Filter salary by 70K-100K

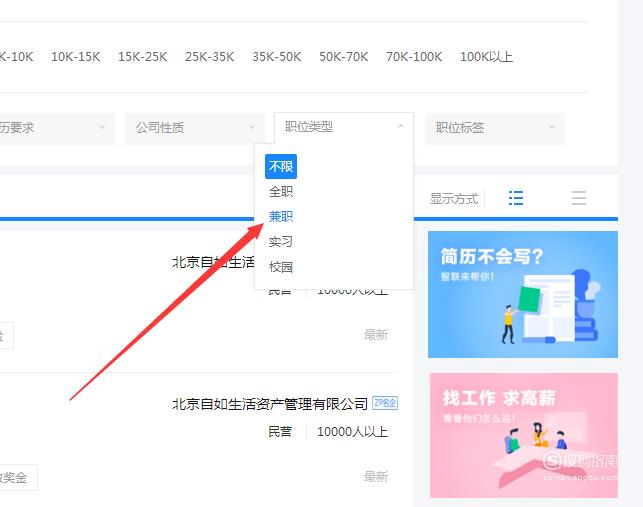(x=414, y=57)
